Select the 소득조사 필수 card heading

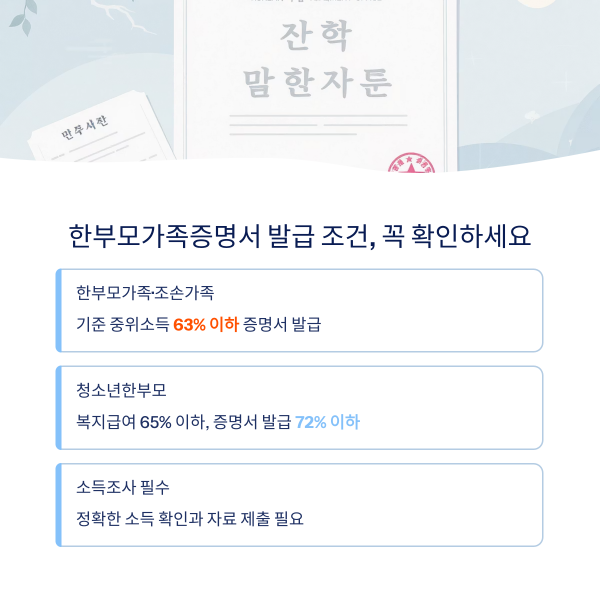pyautogui.click(x=123, y=487)
